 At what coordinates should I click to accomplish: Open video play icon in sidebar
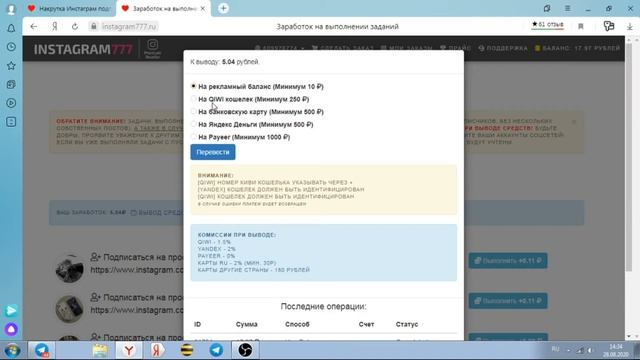coord(11,103)
